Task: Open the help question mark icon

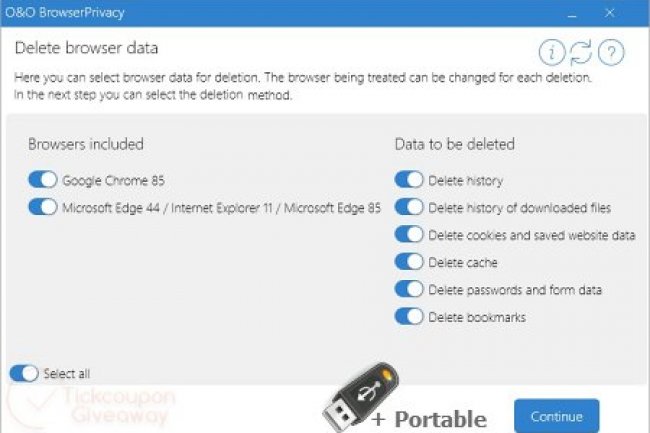Action: (x=610, y=53)
